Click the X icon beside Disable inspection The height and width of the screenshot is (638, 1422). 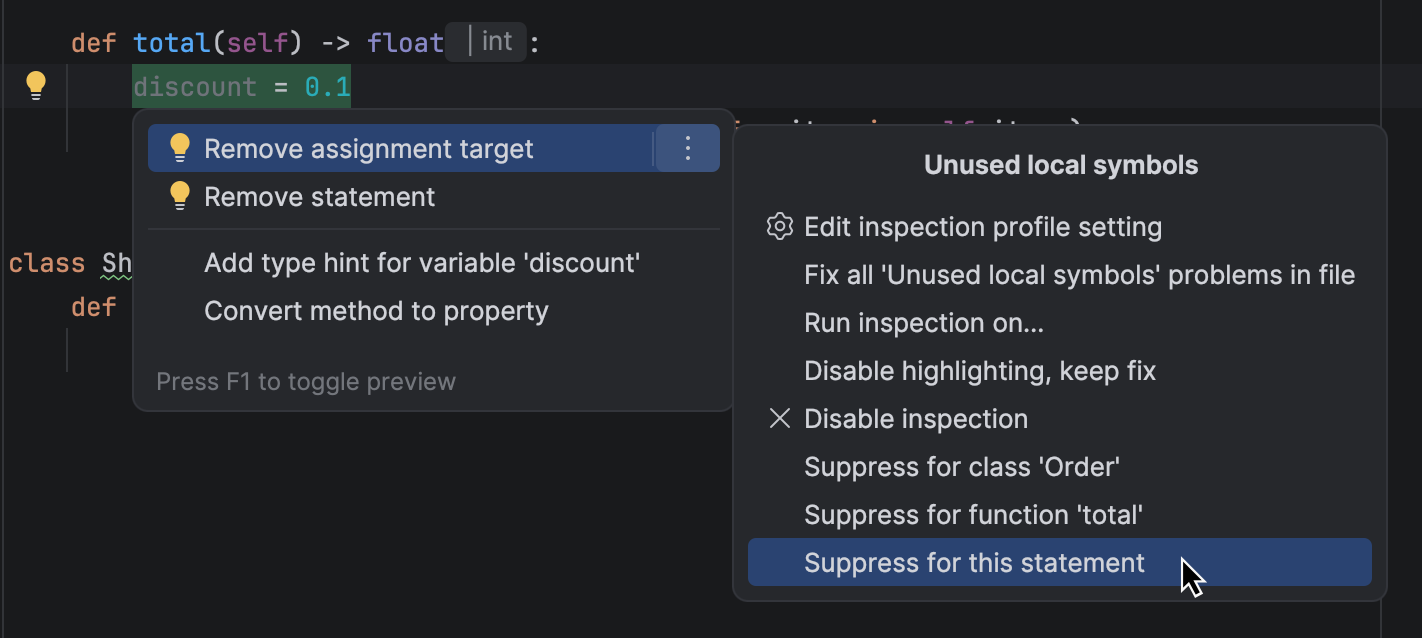point(779,419)
